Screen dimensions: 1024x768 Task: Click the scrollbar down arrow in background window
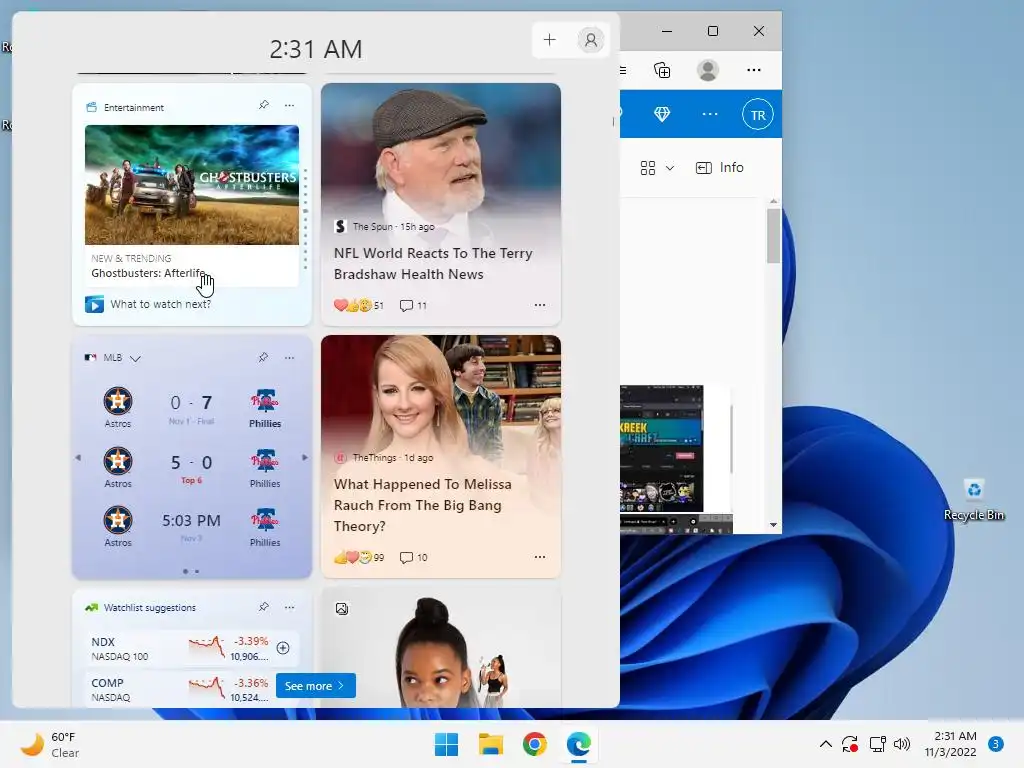pos(773,524)
